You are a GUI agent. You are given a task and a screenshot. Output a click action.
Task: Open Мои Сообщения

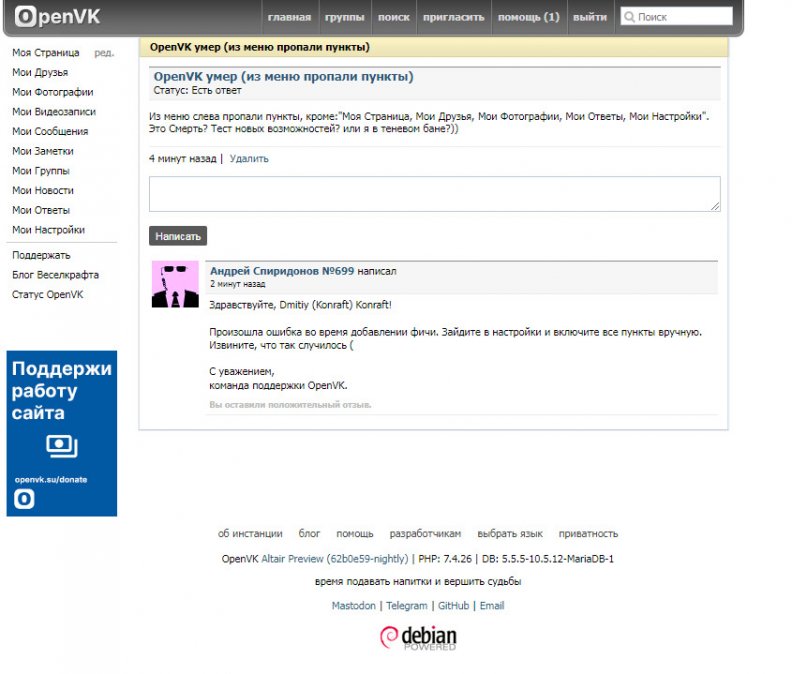(50, 131)
